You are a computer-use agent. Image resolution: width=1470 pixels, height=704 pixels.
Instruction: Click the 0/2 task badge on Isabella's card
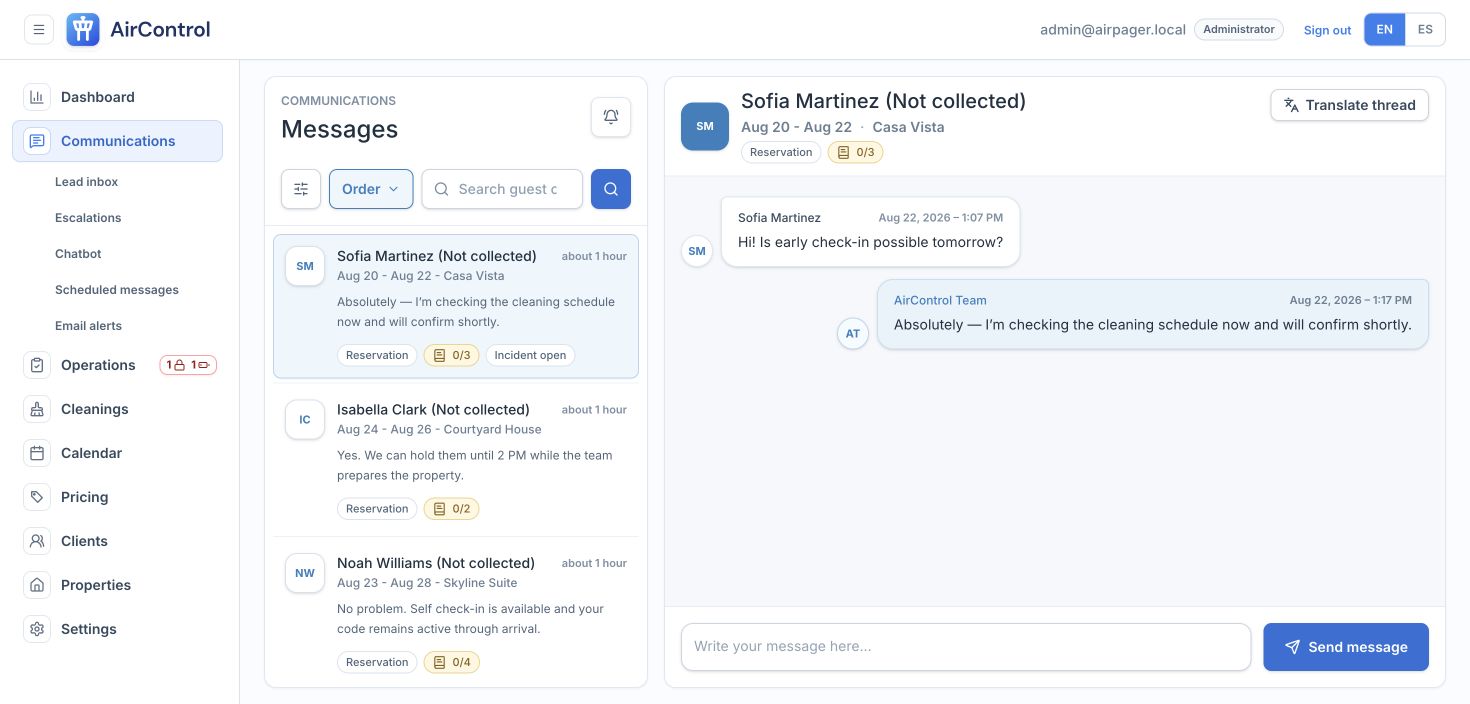[x=451, y=509]
